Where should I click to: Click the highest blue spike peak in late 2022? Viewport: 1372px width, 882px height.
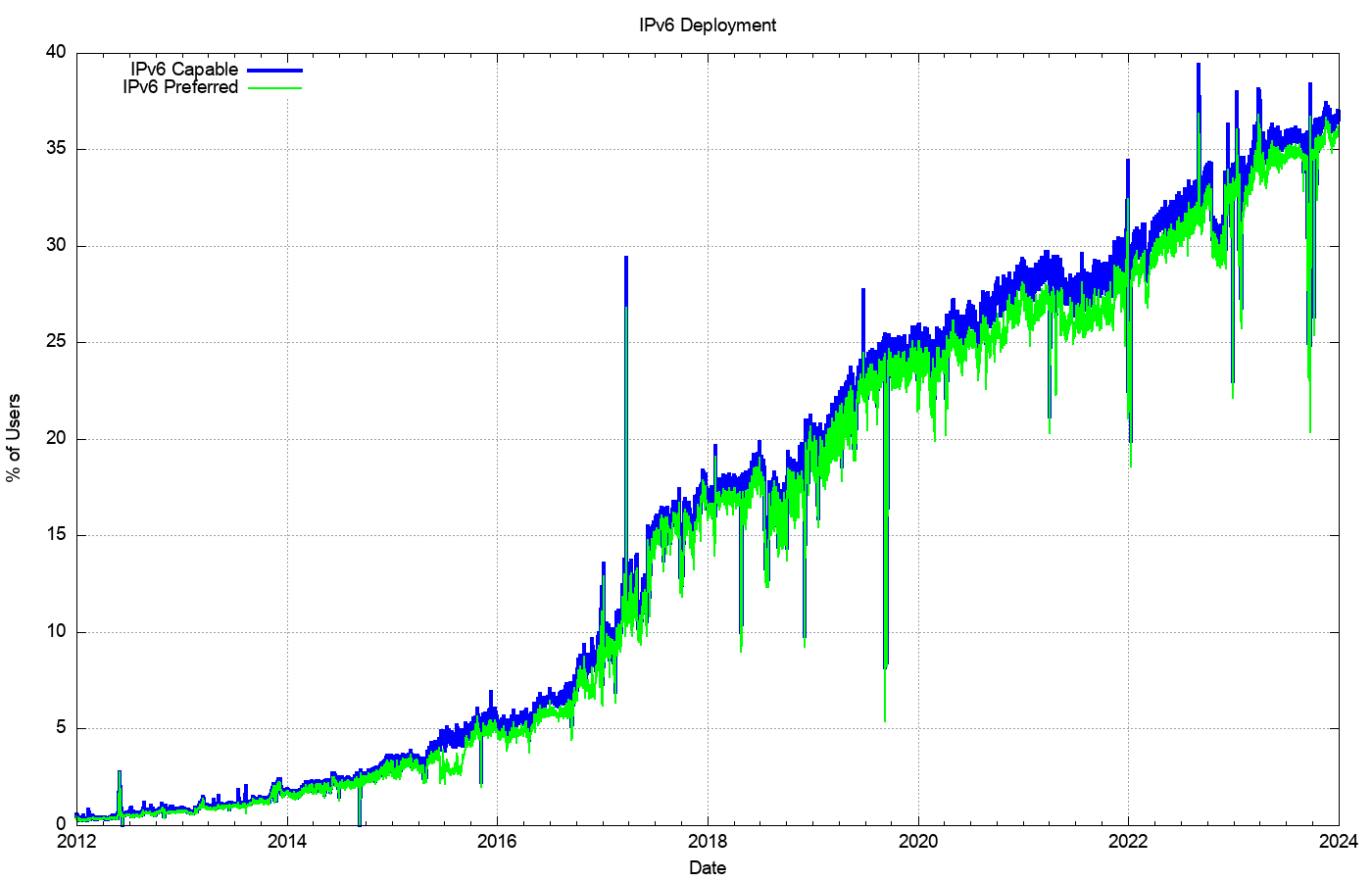pyautogui.click(x=1198, y=66)
